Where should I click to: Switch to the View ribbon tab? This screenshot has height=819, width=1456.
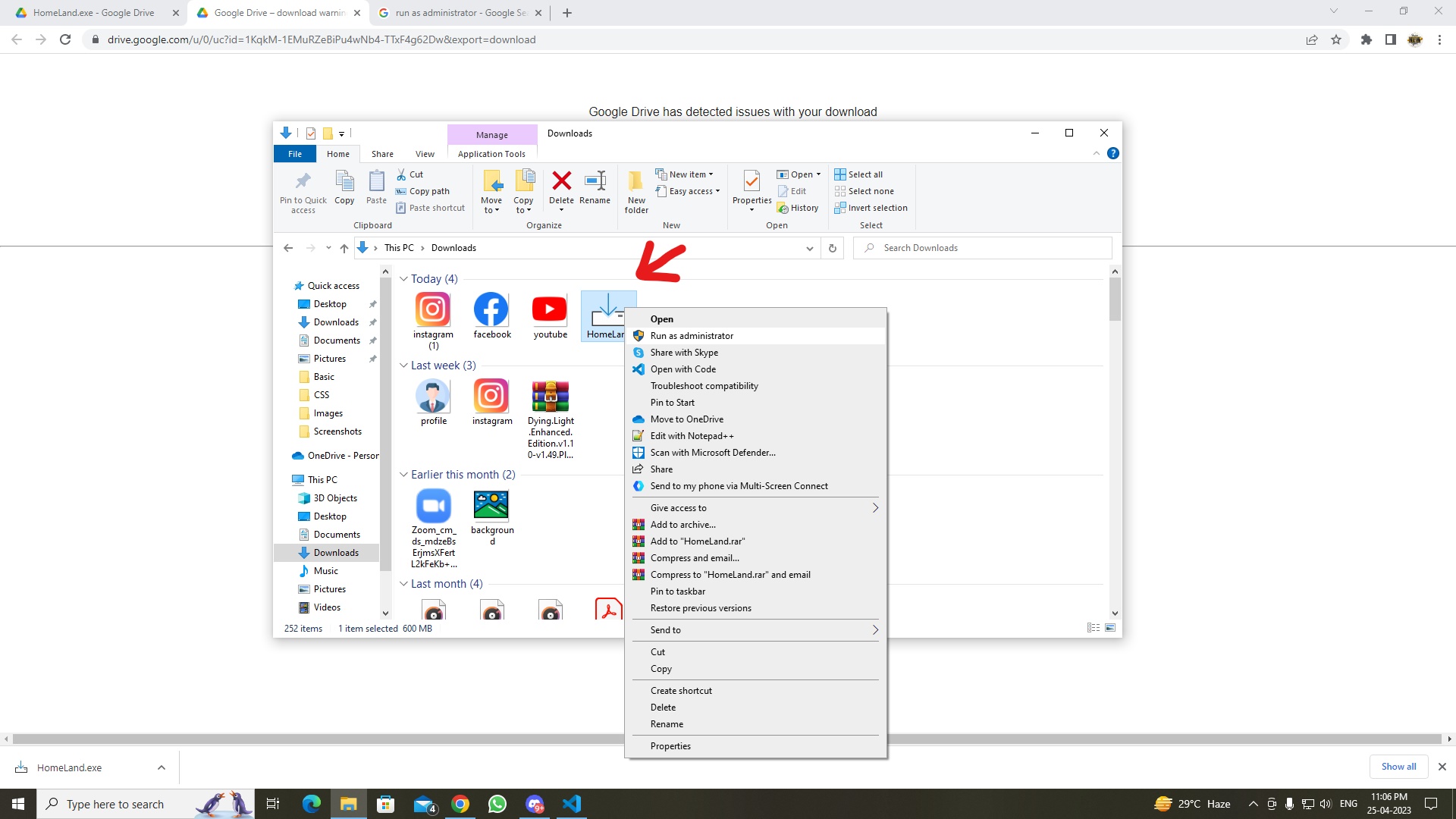click(425, 154)
